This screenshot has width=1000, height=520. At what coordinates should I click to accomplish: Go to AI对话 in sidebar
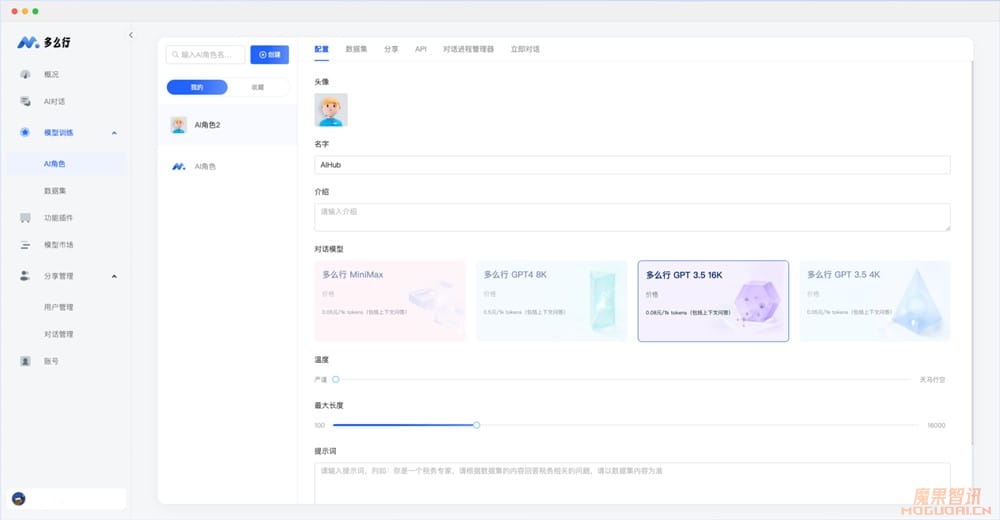click(55, 101)
